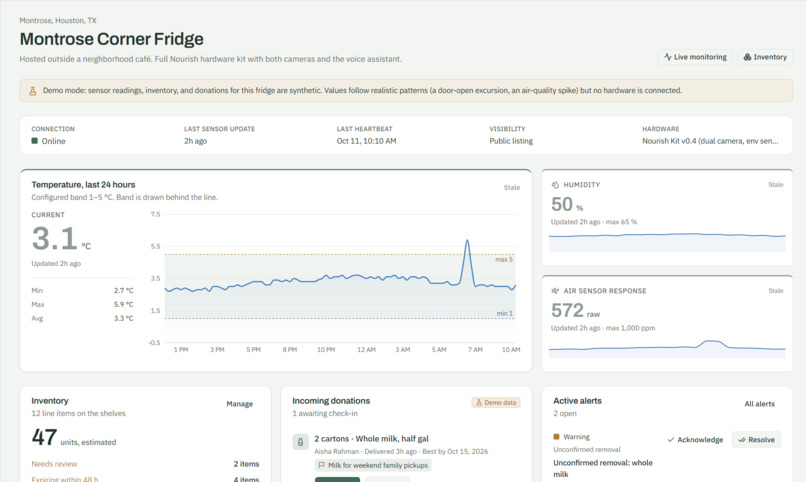Click the humidity sparkline chart
Screen dimensions: 806x482
667,242
